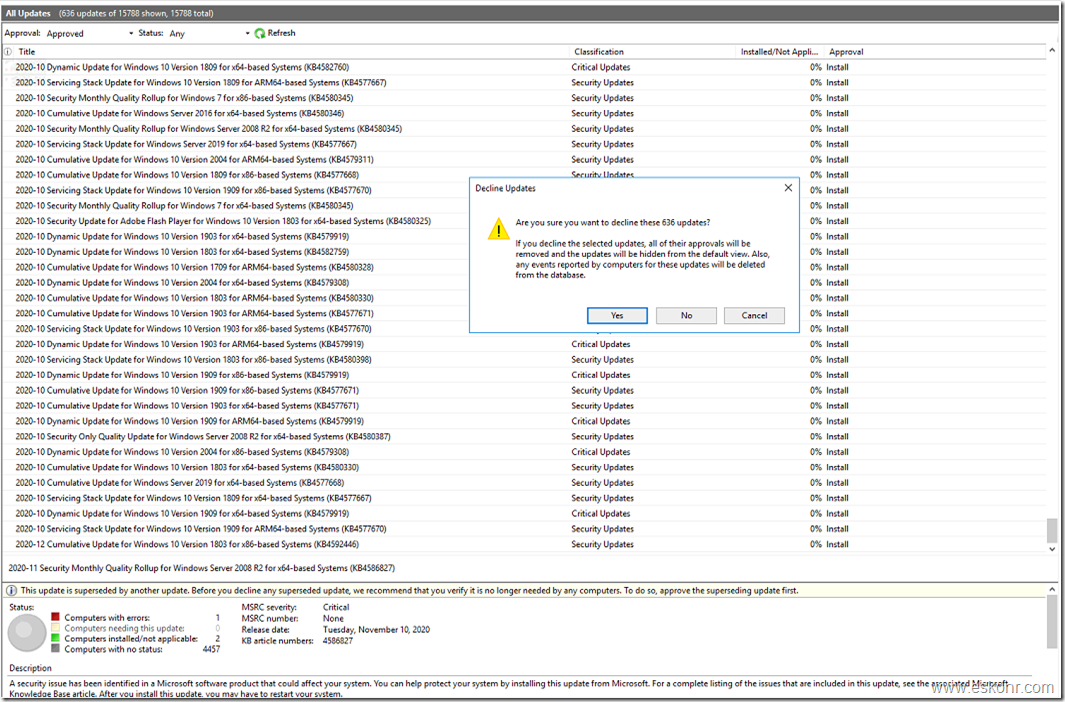This screenshot has width=1065, height=702.
Task: Click the status pie chart graphic
Action: tap(27, 634)
